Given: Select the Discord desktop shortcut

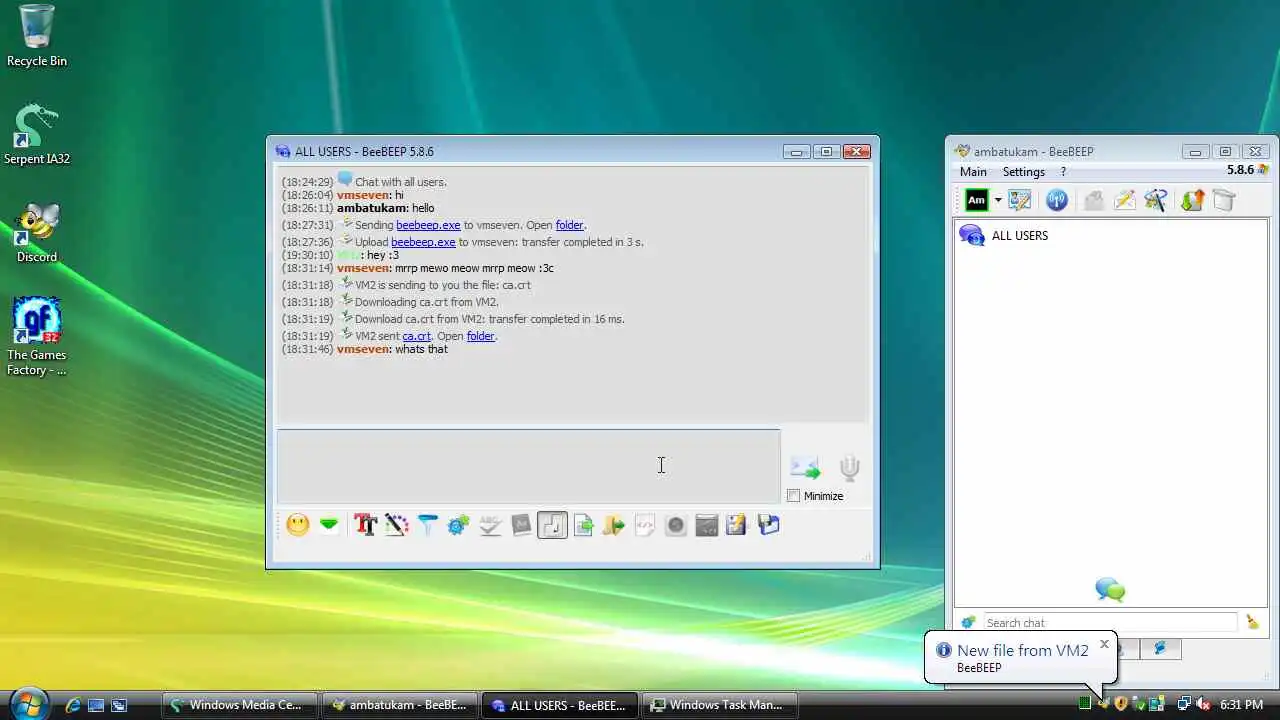Looking at the screenshot, I should coord(37,232).
